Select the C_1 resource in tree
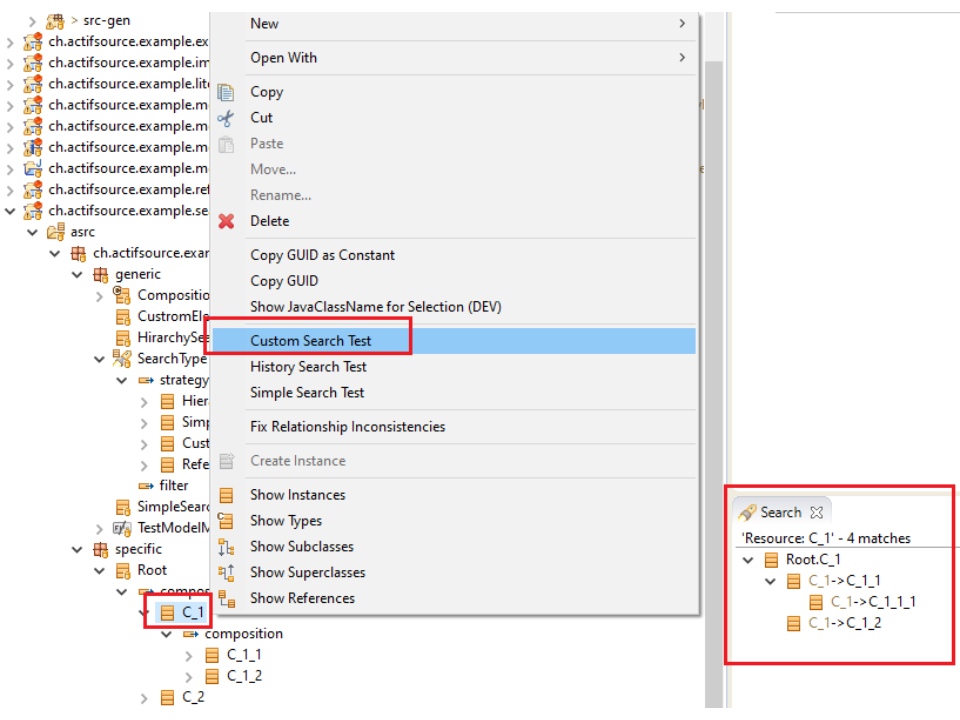 click(193, 612)
